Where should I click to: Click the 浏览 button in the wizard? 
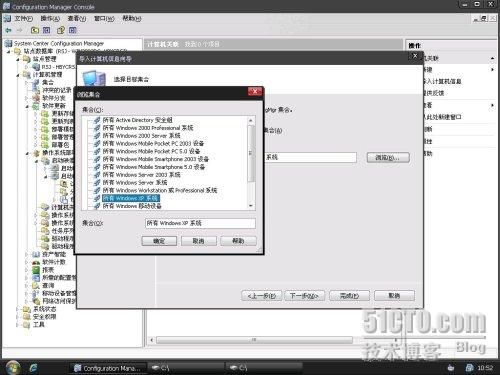[388, 157]
